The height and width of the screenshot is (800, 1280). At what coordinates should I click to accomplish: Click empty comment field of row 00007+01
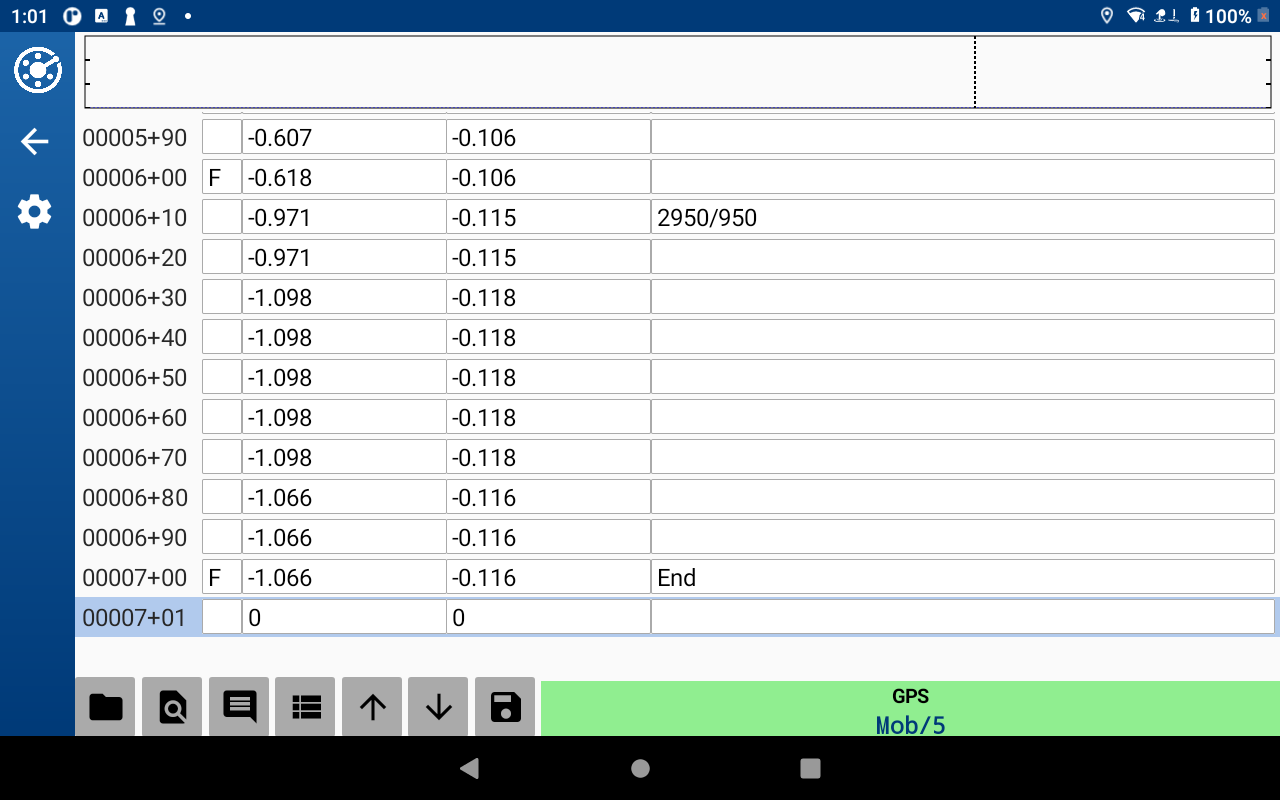coord(963,617)
